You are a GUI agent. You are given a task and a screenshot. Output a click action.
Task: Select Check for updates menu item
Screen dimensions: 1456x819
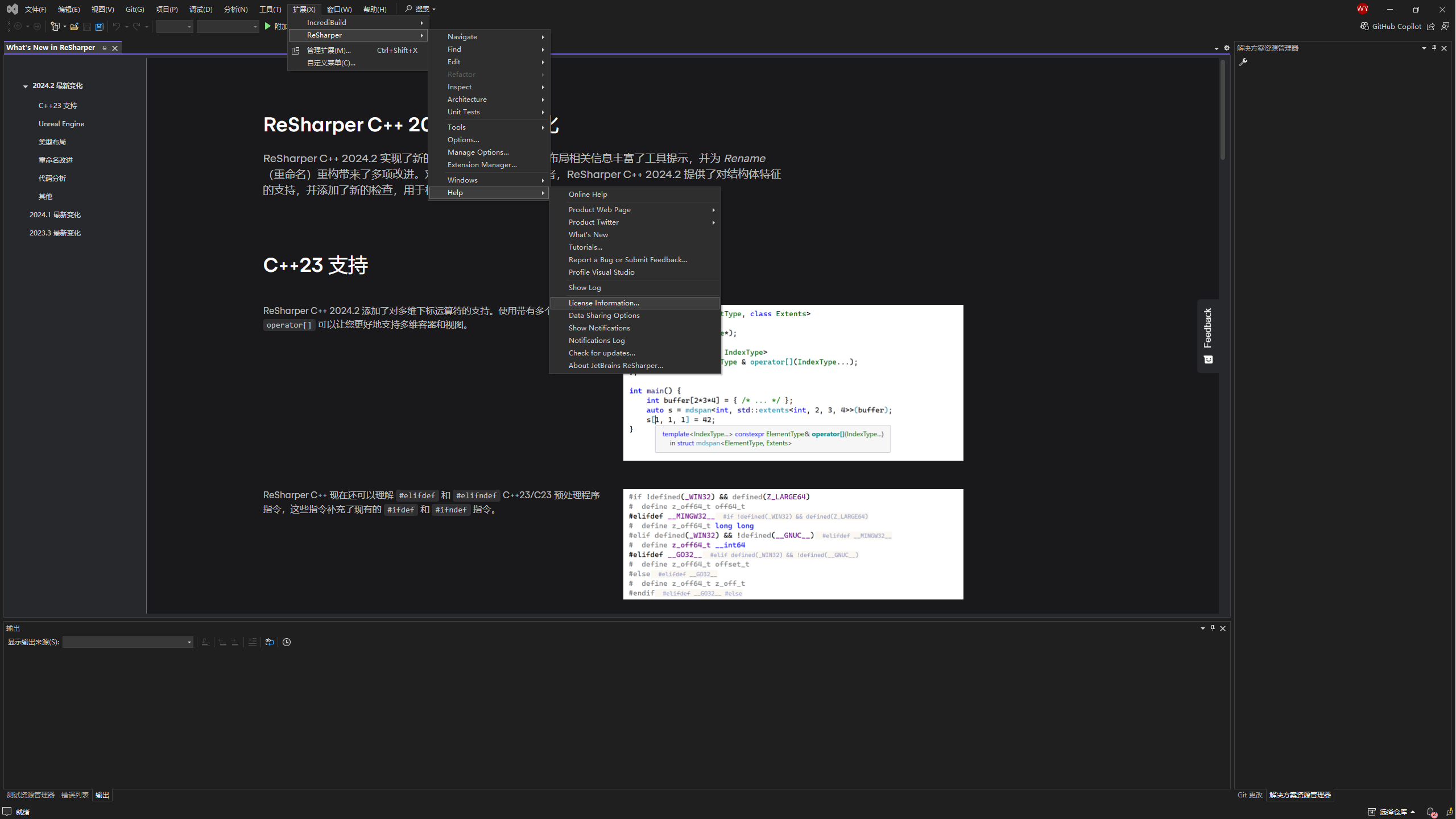click(x=601, y=352)
